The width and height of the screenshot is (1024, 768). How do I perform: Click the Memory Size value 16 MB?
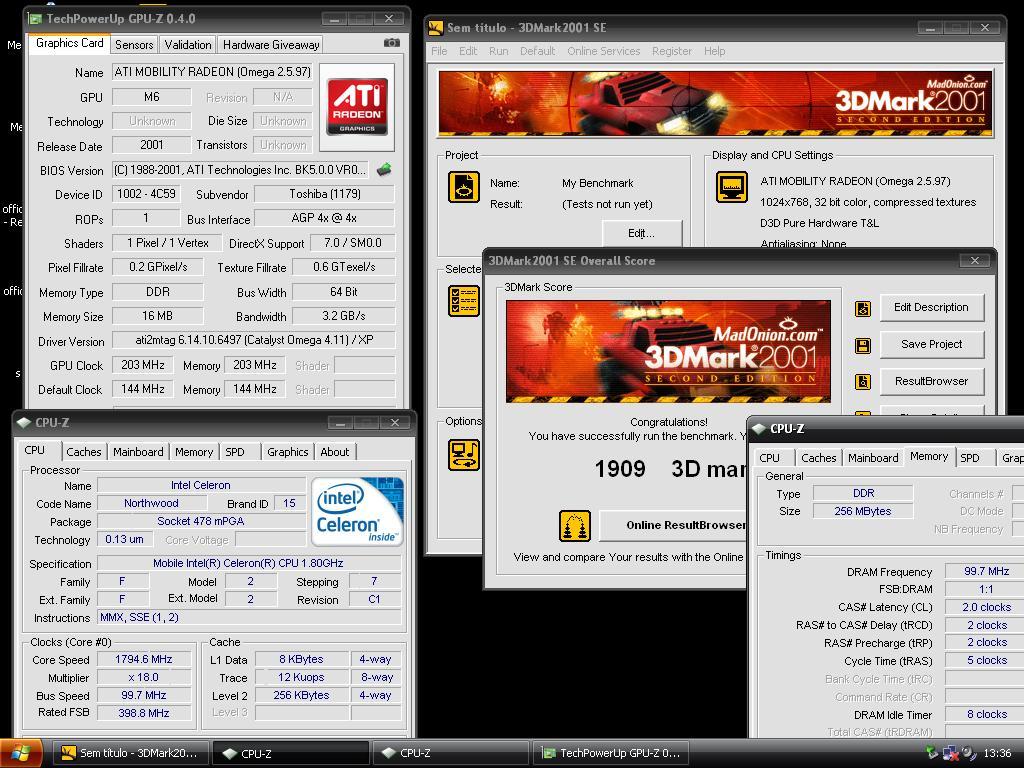click(157, 316)
